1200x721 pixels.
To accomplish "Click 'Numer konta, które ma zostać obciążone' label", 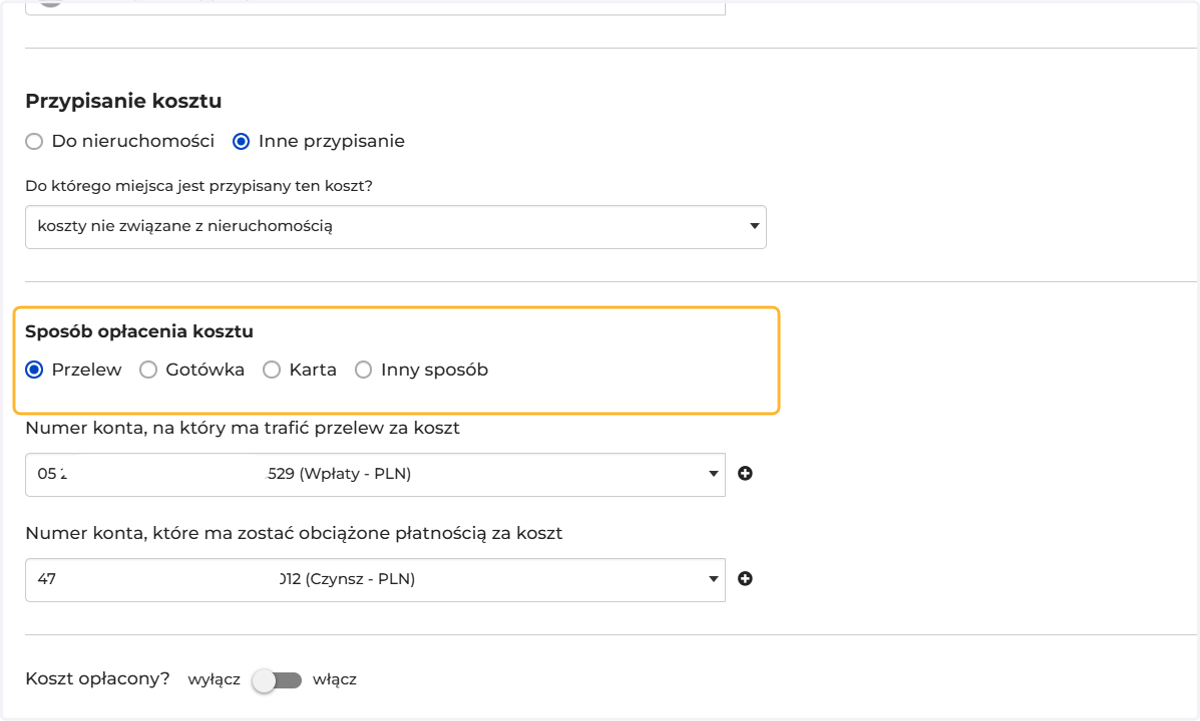I will point(294,533).
